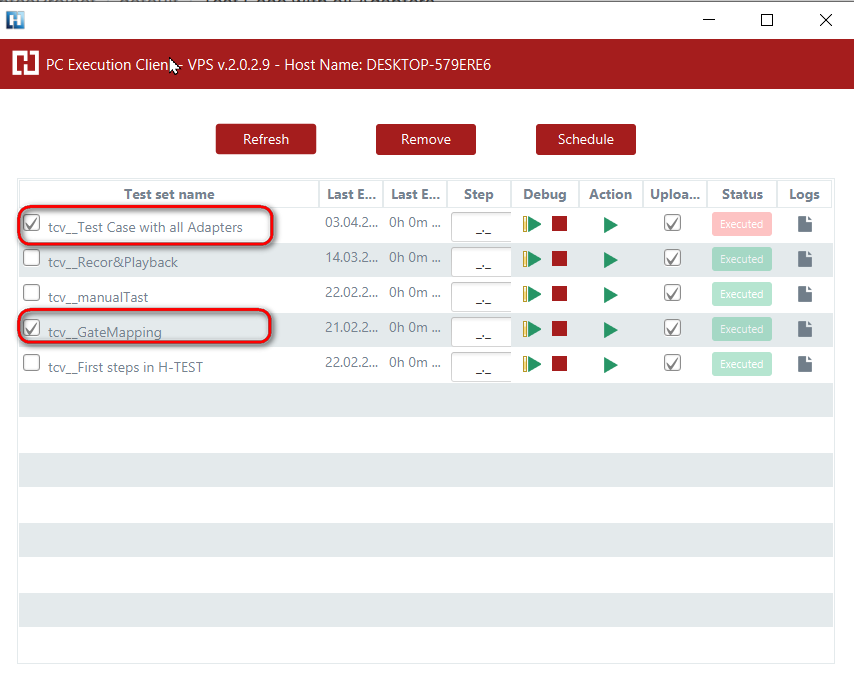854x684 pixels.
Task: Toggle upload checkbox for tcv__manualTast
Action: click(x=673, y=293)
